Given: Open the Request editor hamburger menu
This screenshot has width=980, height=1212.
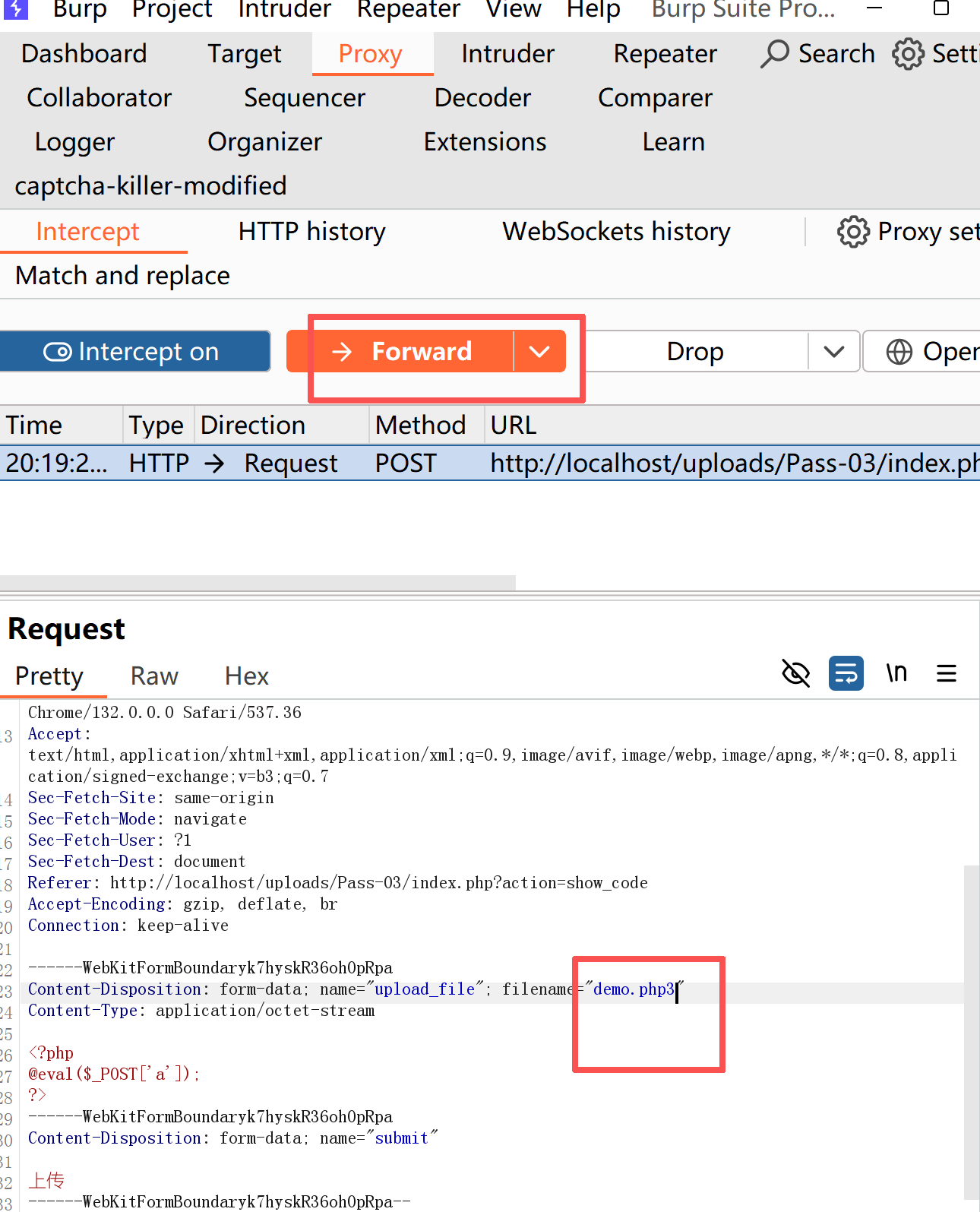Looking at the screenshot, I should tap(947, 673).
